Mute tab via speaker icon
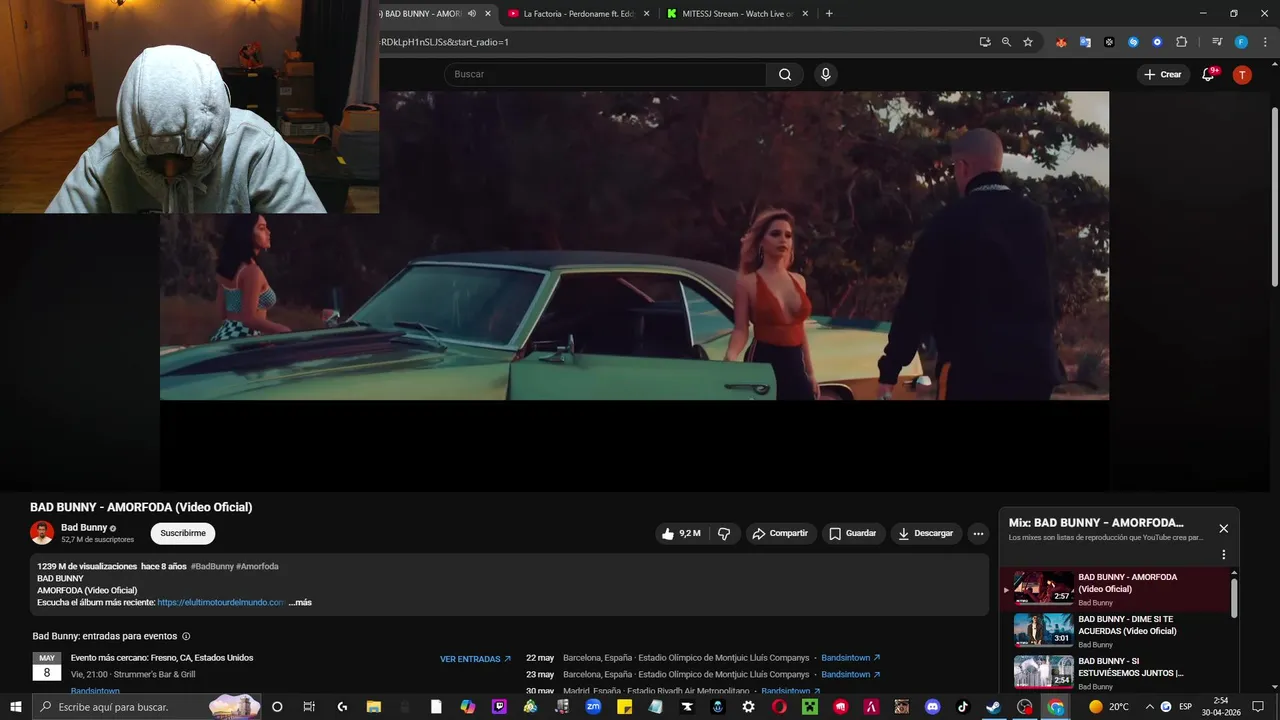1280x720 pixels. (471, 14)
